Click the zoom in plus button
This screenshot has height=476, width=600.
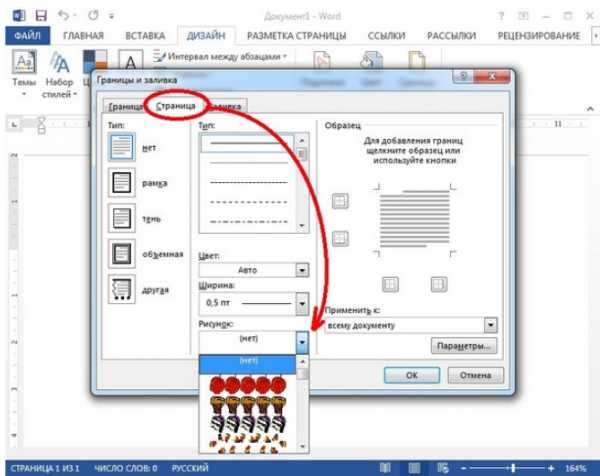click(551, 468)
